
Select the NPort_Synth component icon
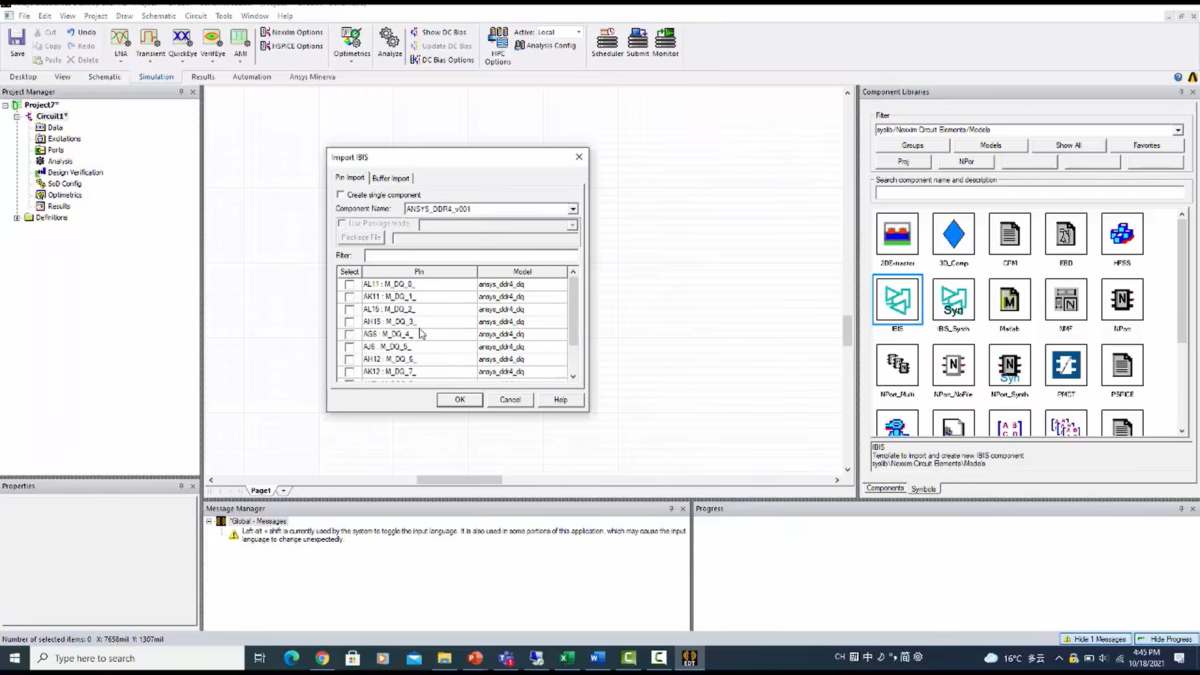[1009, 365]
